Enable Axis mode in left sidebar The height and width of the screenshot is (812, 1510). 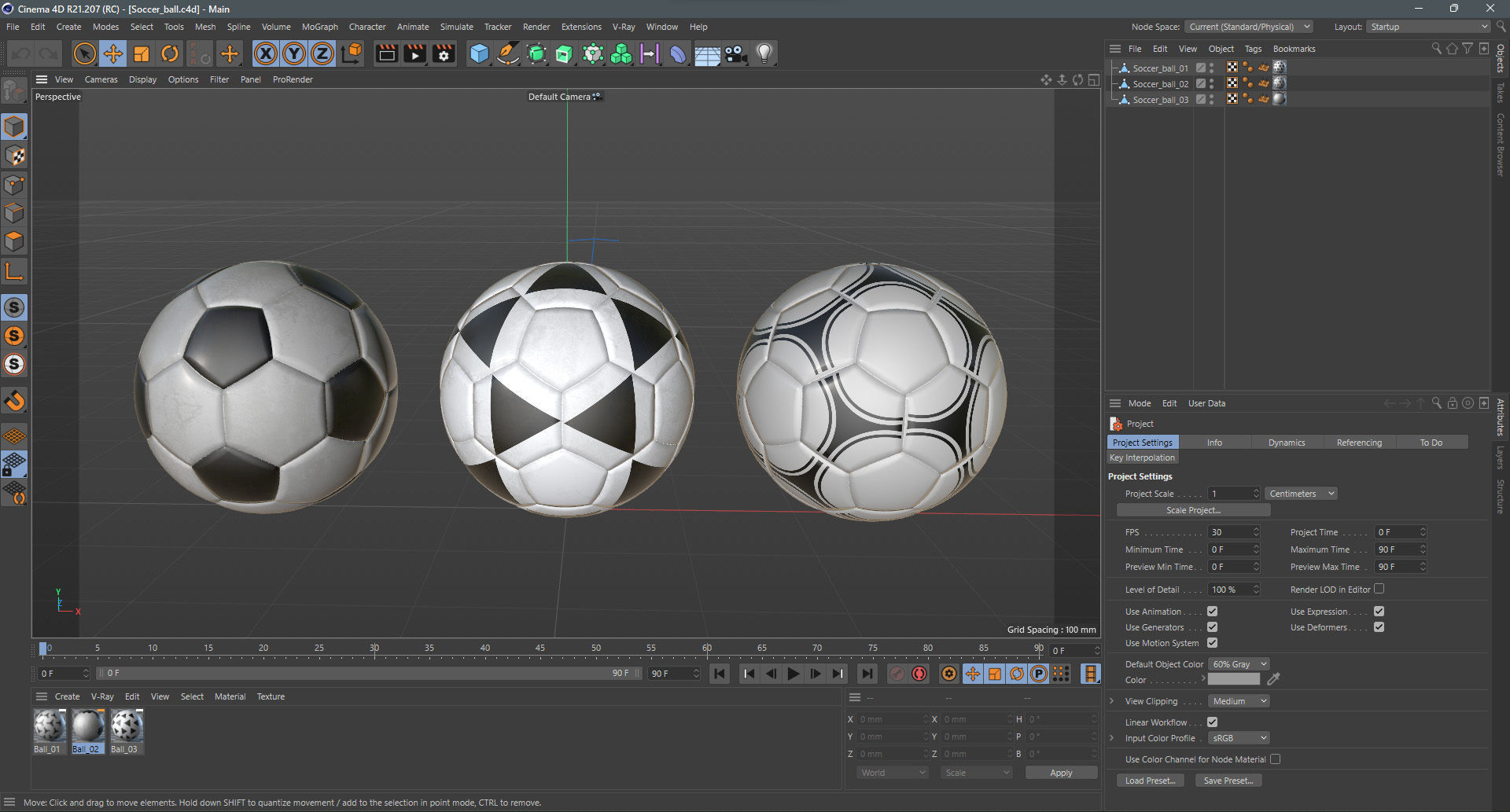coord(14,272)
